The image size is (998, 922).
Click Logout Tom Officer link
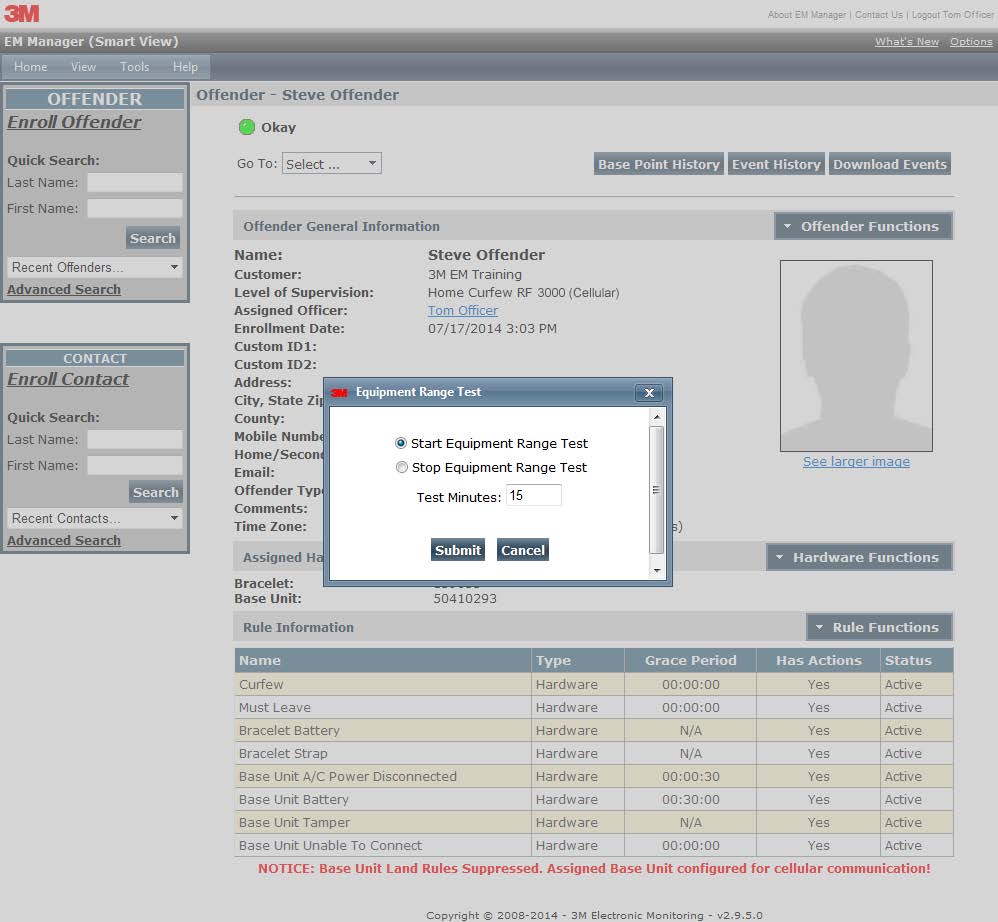pyautogui.click(x=953, y=15)
